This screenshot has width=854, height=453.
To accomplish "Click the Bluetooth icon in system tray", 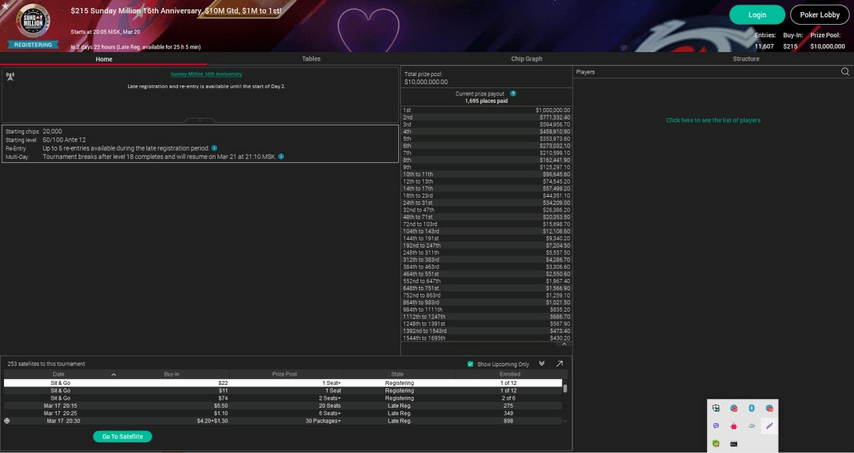I will coord(751,408).
